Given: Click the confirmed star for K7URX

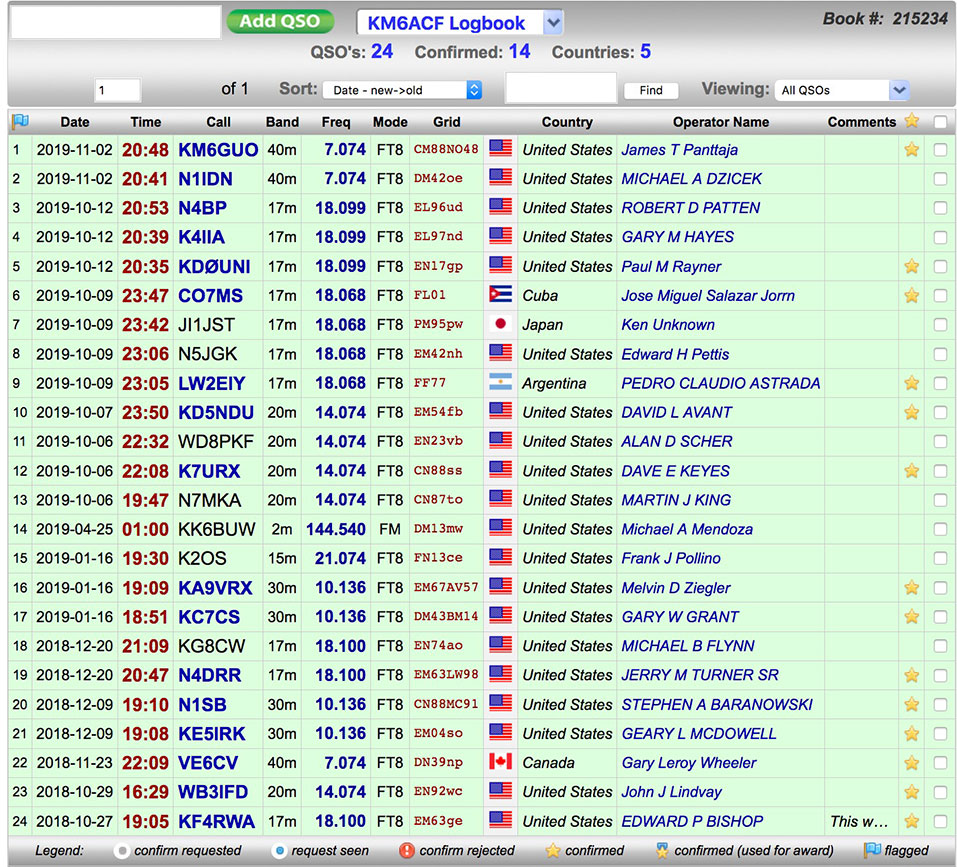Looking at the screenshot, I should pos(912,471).
